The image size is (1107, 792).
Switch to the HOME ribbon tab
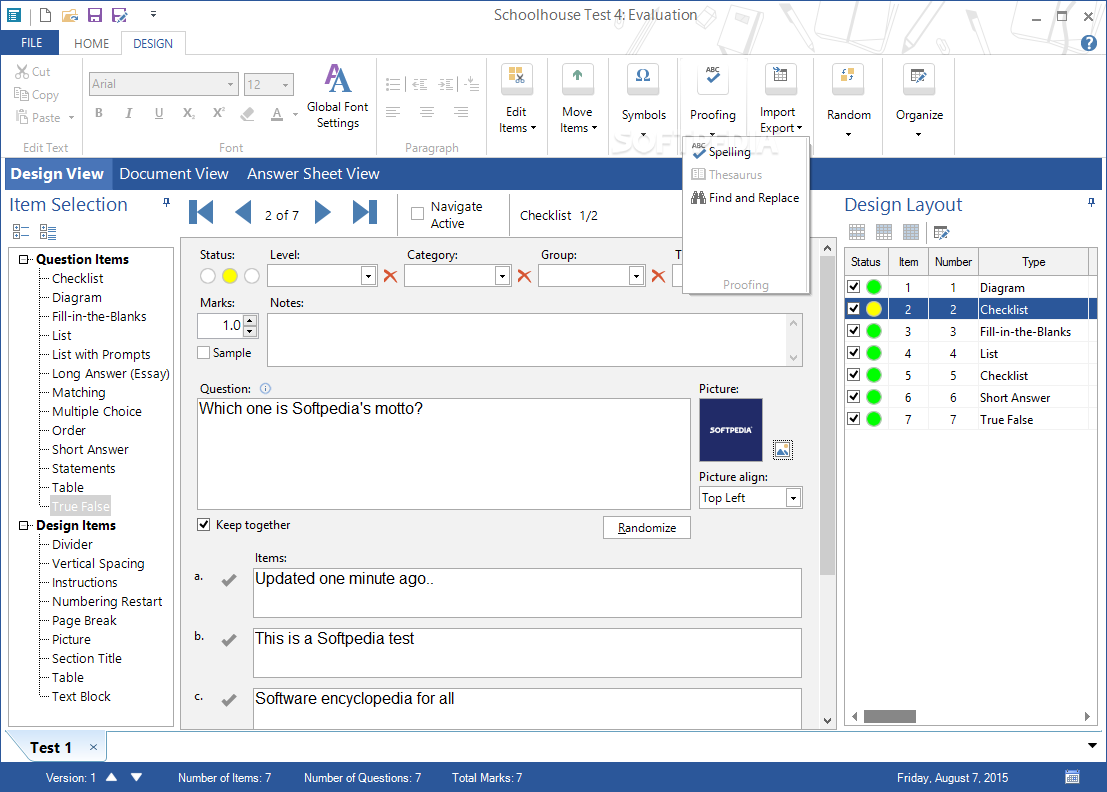tap(92, 44)
